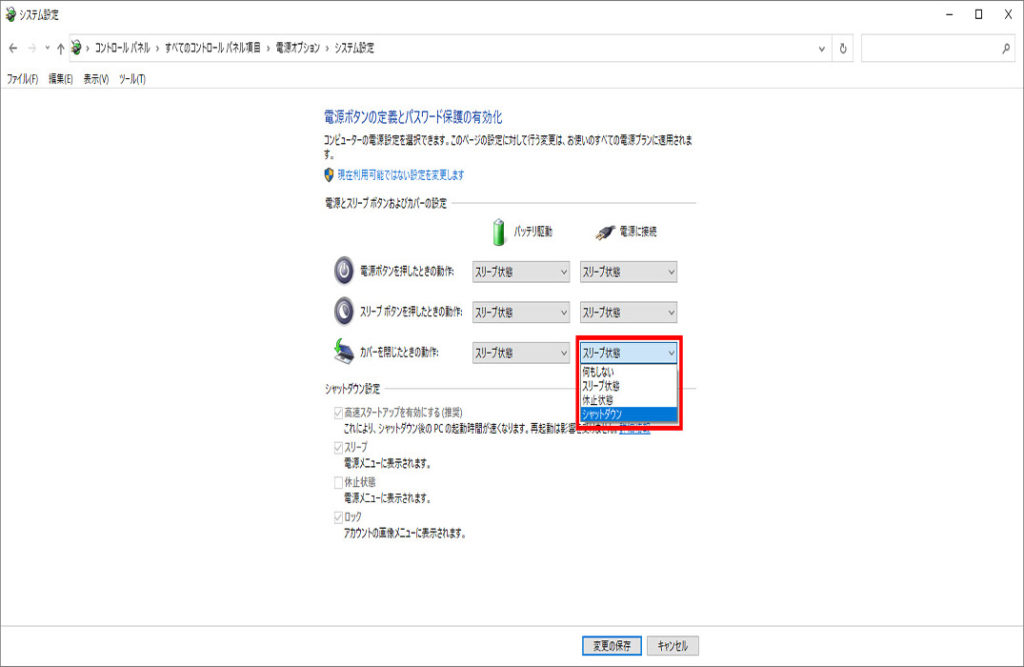Toggle the 休止状態 checkbox
The image size is (1024, 667).
pos(338,482)
